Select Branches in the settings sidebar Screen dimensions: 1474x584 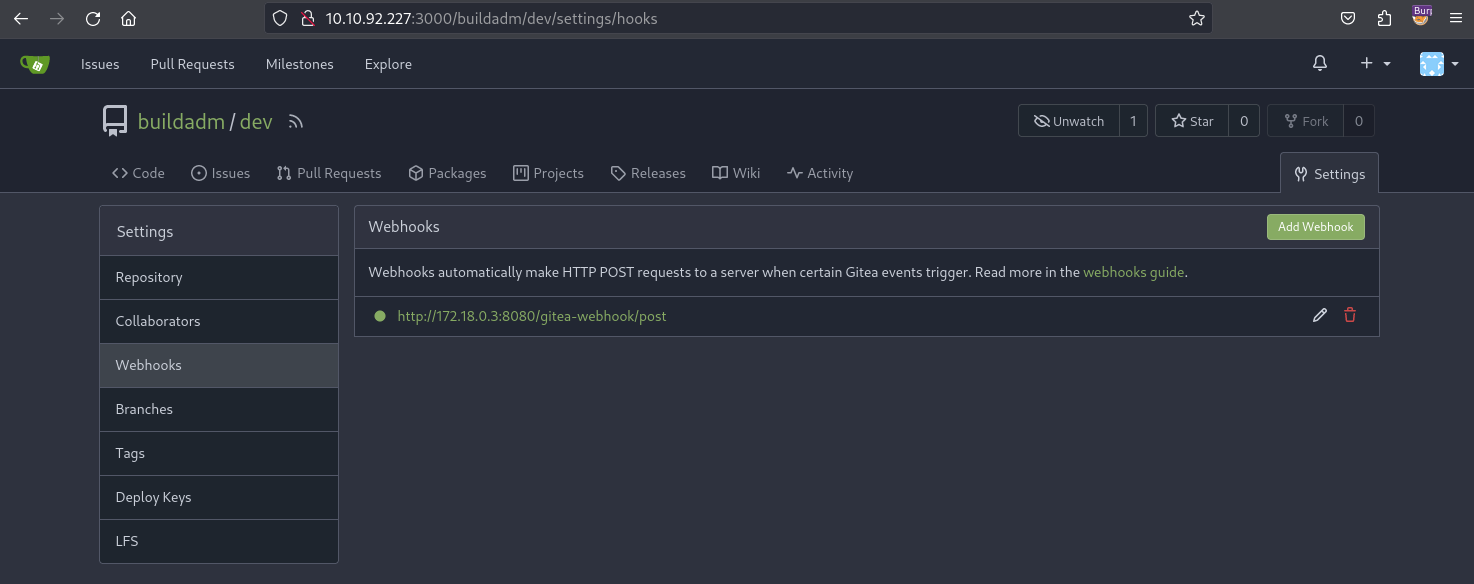(x=219, y=409)
